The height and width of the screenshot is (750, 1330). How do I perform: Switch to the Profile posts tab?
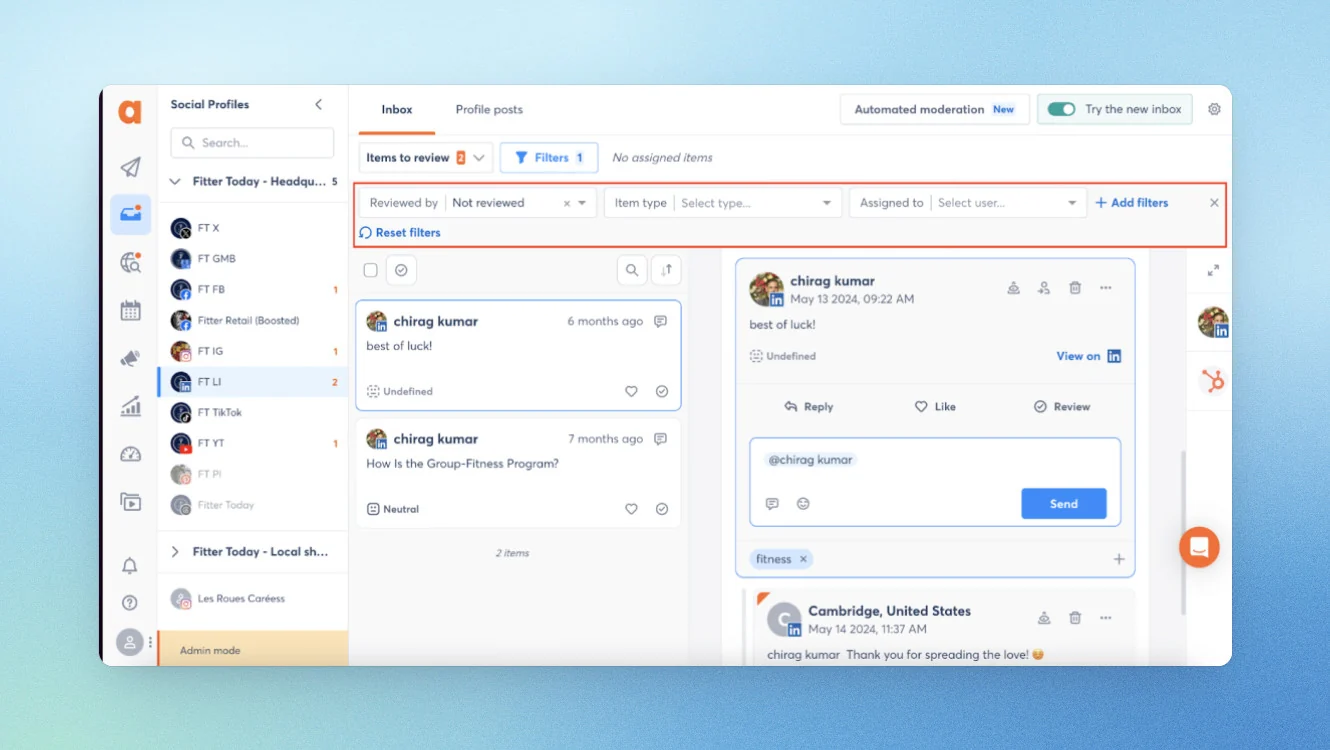click(x=489, y=110)
